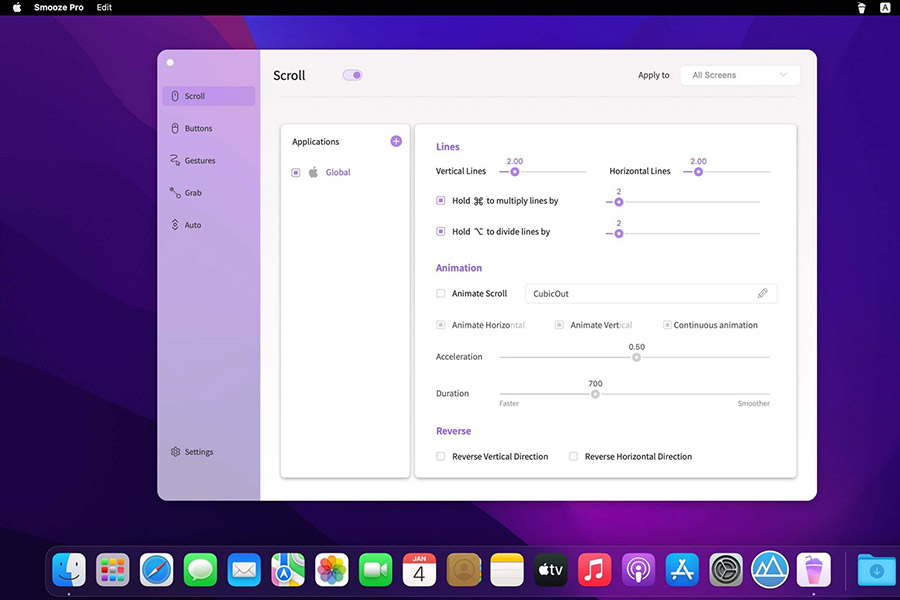Open Mail from the dock
This screenshot has height=600, width=900.
coord(244,570)
